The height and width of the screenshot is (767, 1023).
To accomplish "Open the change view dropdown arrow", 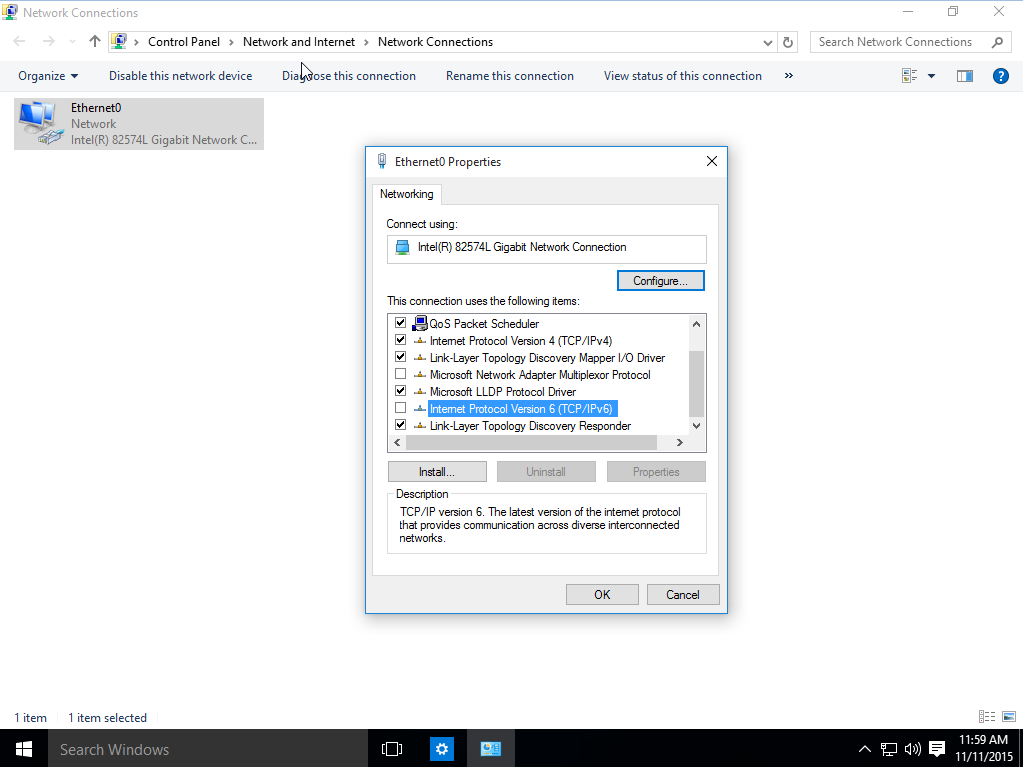I will tap(932, 76).
